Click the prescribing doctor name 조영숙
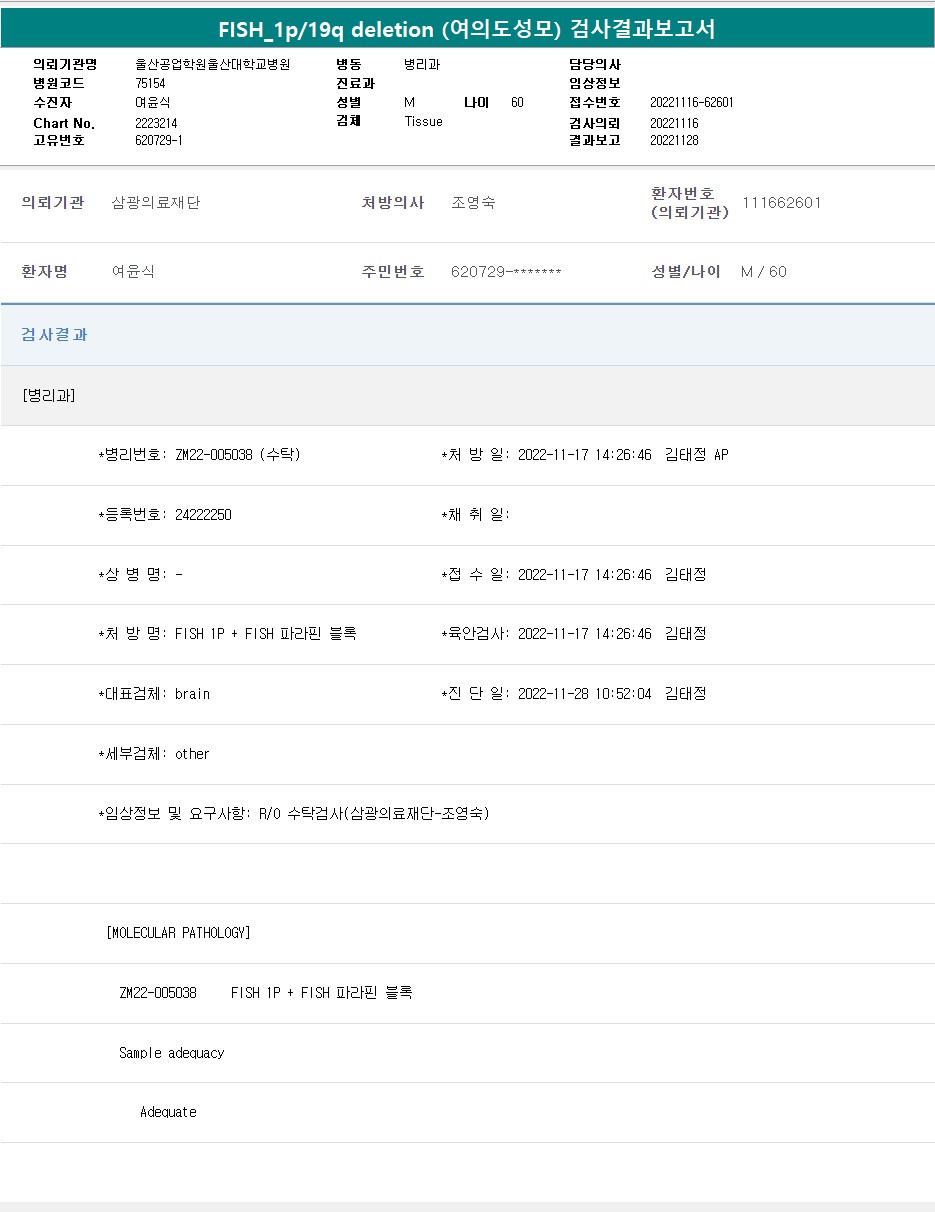 coord(473,203)
